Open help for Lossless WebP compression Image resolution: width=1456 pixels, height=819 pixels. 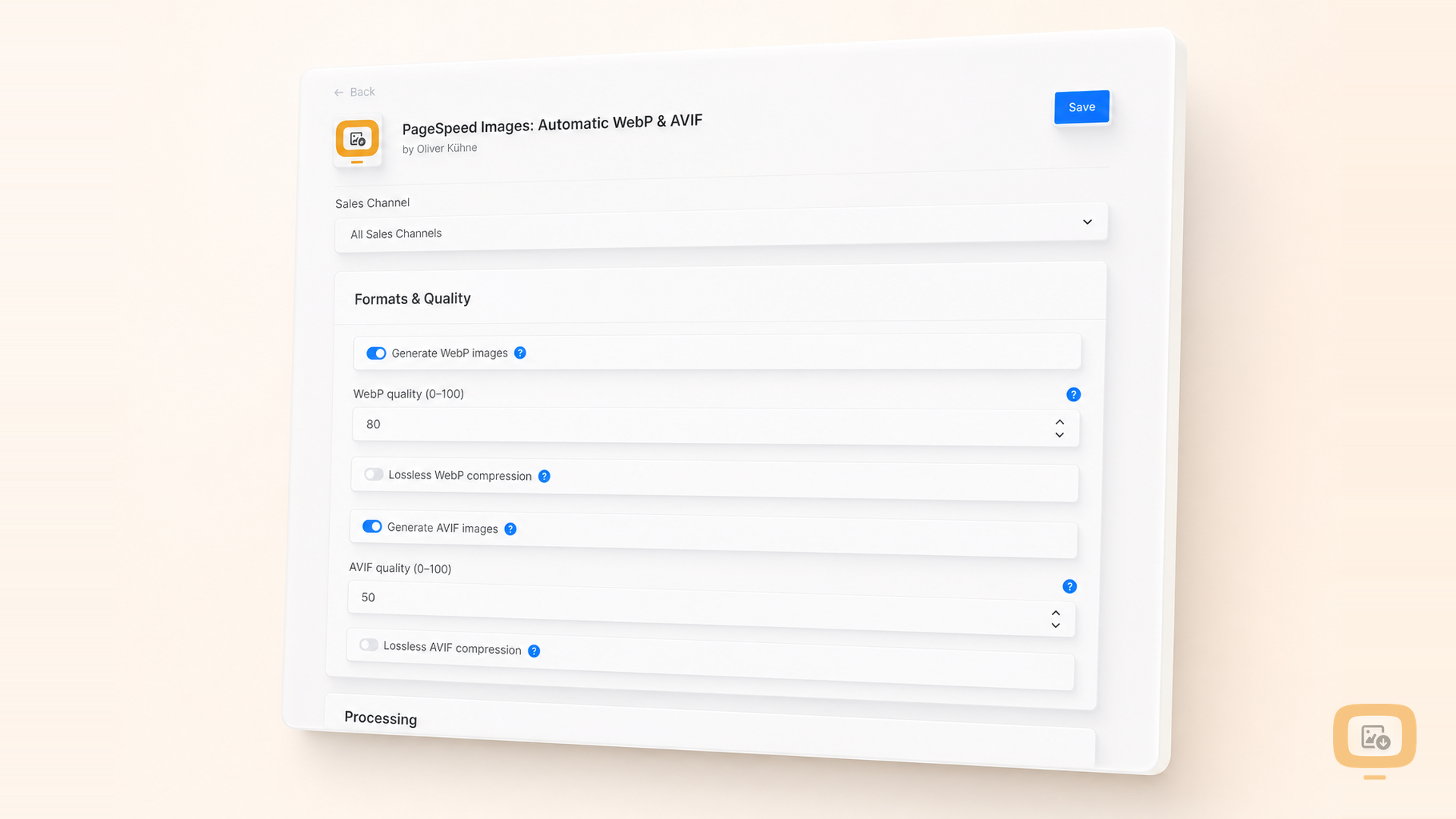tap(544, 476)
